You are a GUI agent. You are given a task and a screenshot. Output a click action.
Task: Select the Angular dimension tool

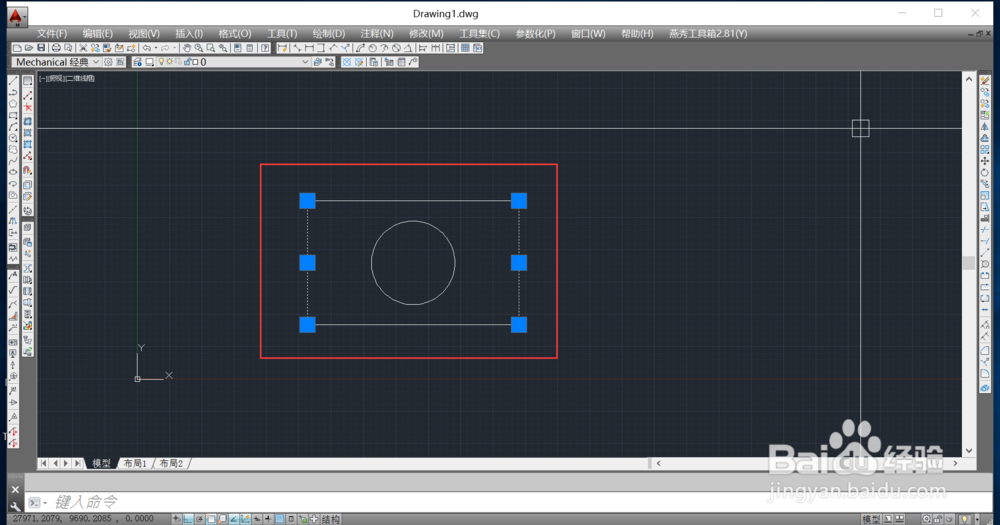coord(408,48)
